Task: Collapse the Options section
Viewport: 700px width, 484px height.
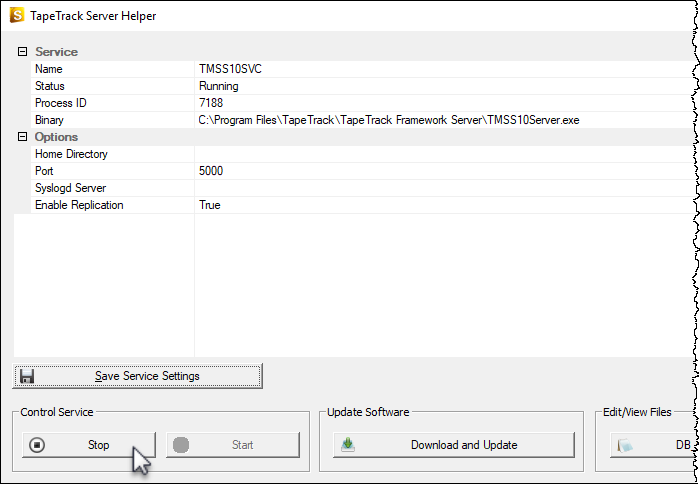Action: [x=22, y=137]
